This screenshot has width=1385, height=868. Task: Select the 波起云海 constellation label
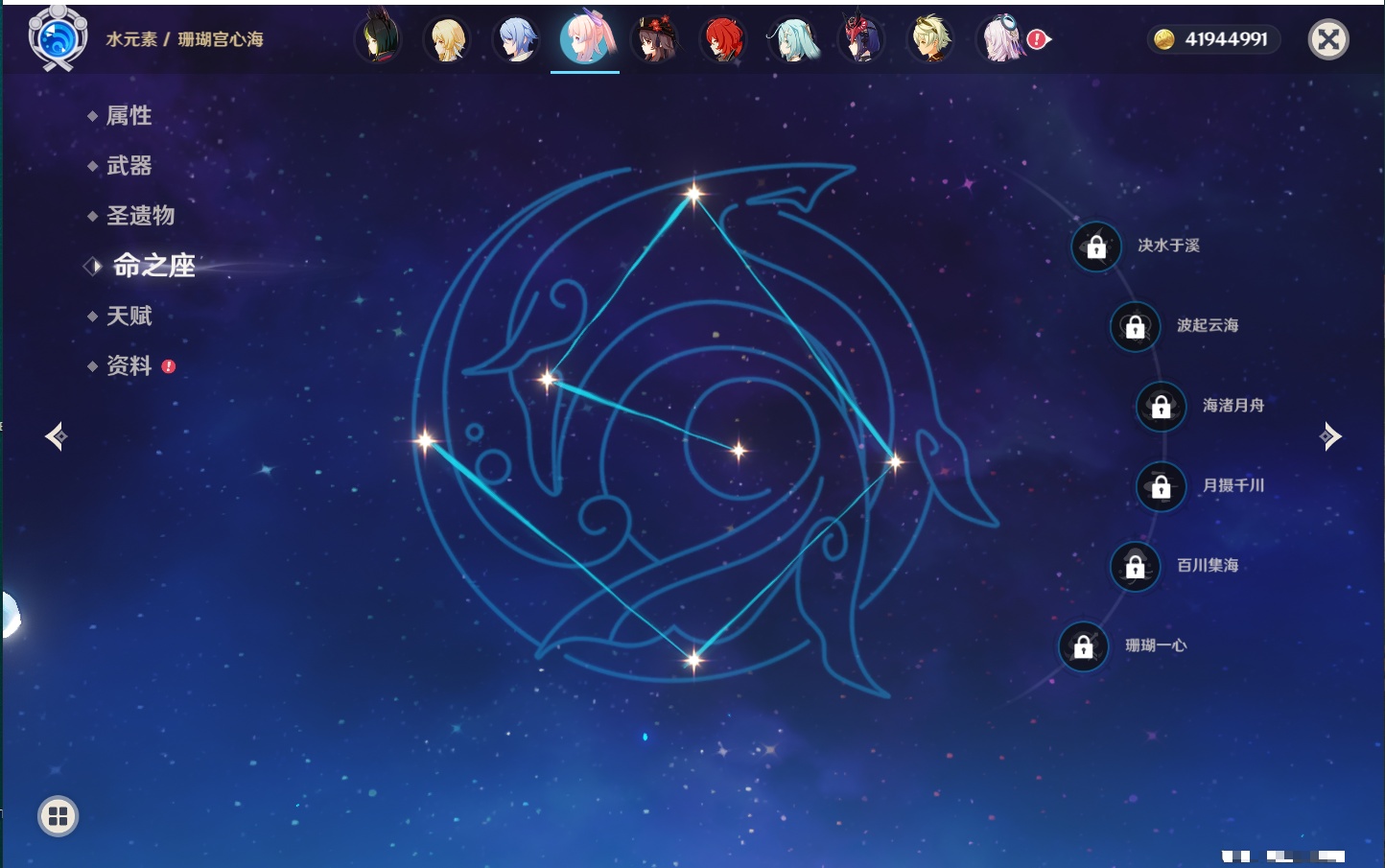[x=1208, y=325]
